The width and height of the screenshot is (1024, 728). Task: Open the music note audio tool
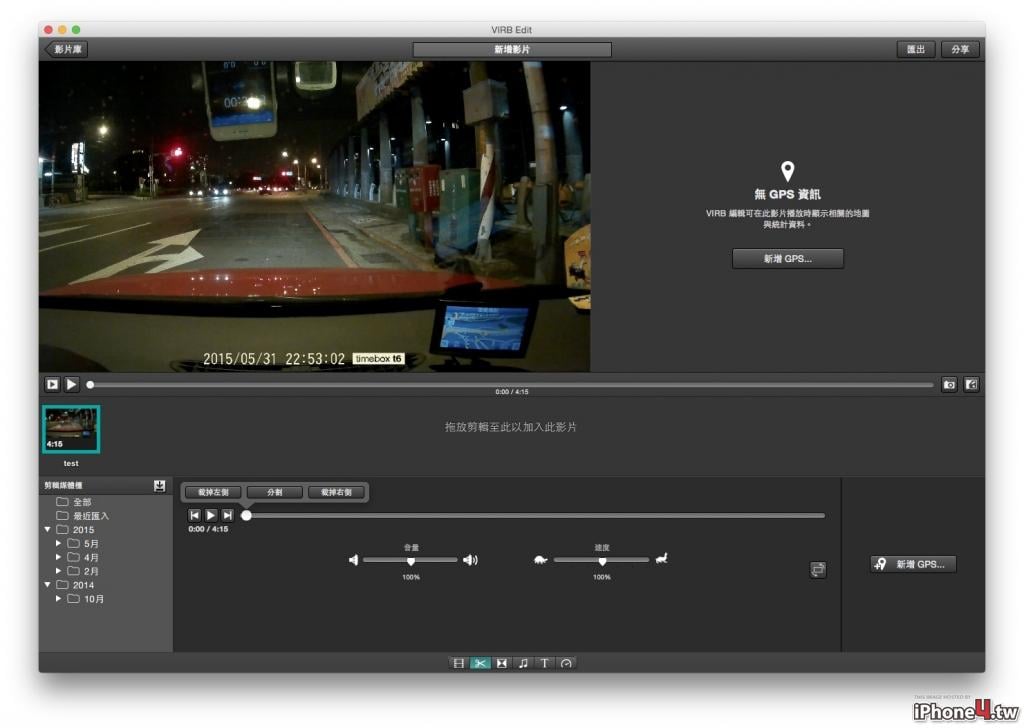pos(523,663)
